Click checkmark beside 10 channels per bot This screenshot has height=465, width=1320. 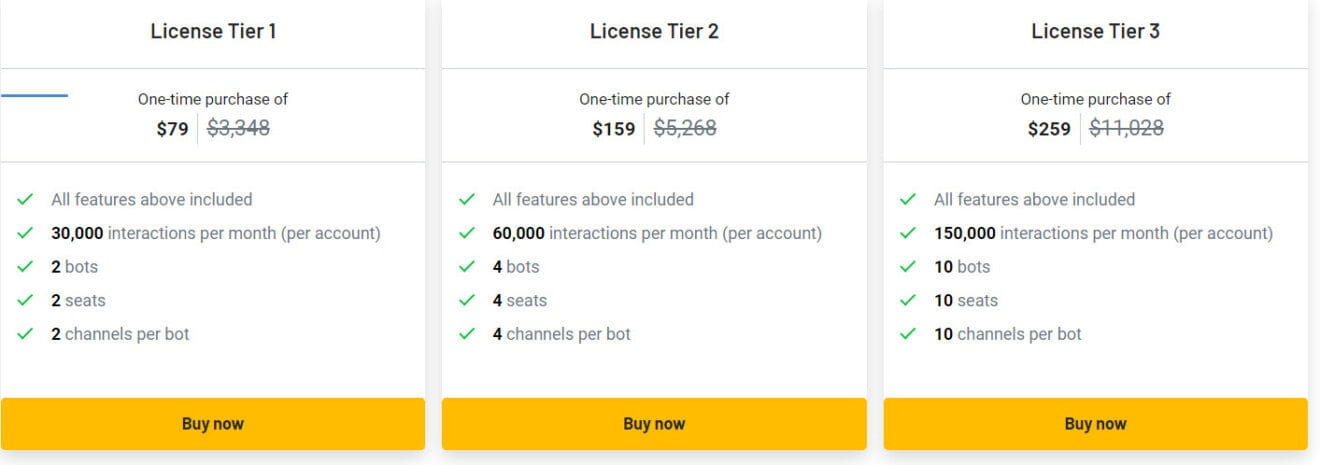pyautogui.click(x=908, y=334)
